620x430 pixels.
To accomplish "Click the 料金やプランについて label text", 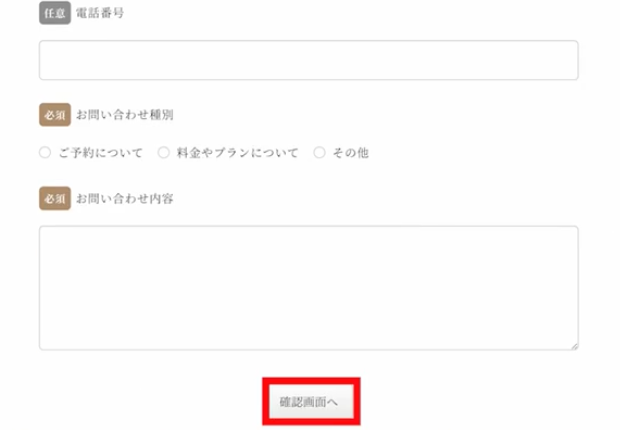I will 237,153.
